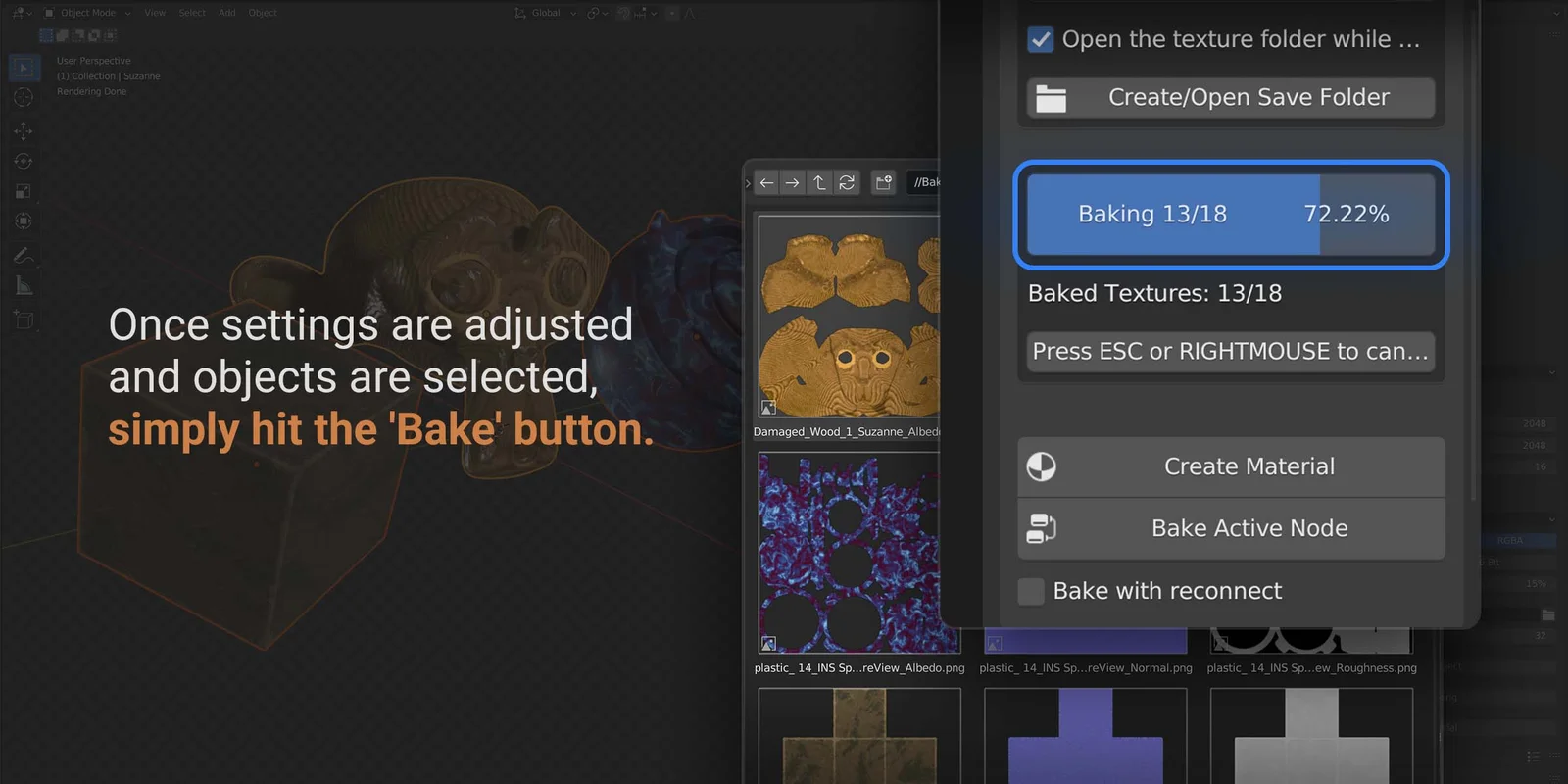This screenshot has width=1568, height=784.
Task: Select plastic_14 Normal.png thumbnail
Action: pyautogui.click(x=1085, y=641)
